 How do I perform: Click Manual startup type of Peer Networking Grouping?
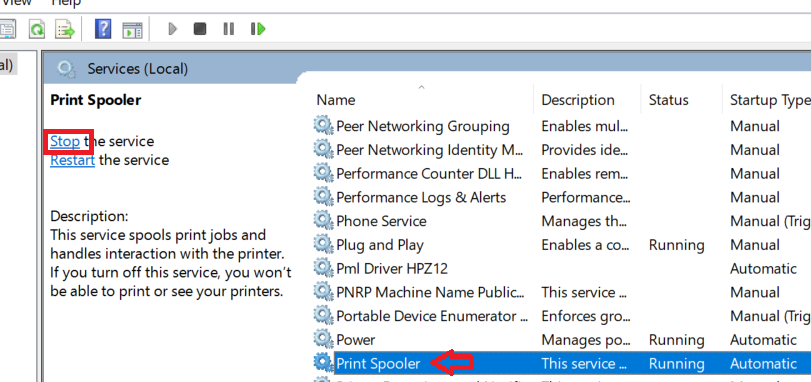[x=755, y=126]
